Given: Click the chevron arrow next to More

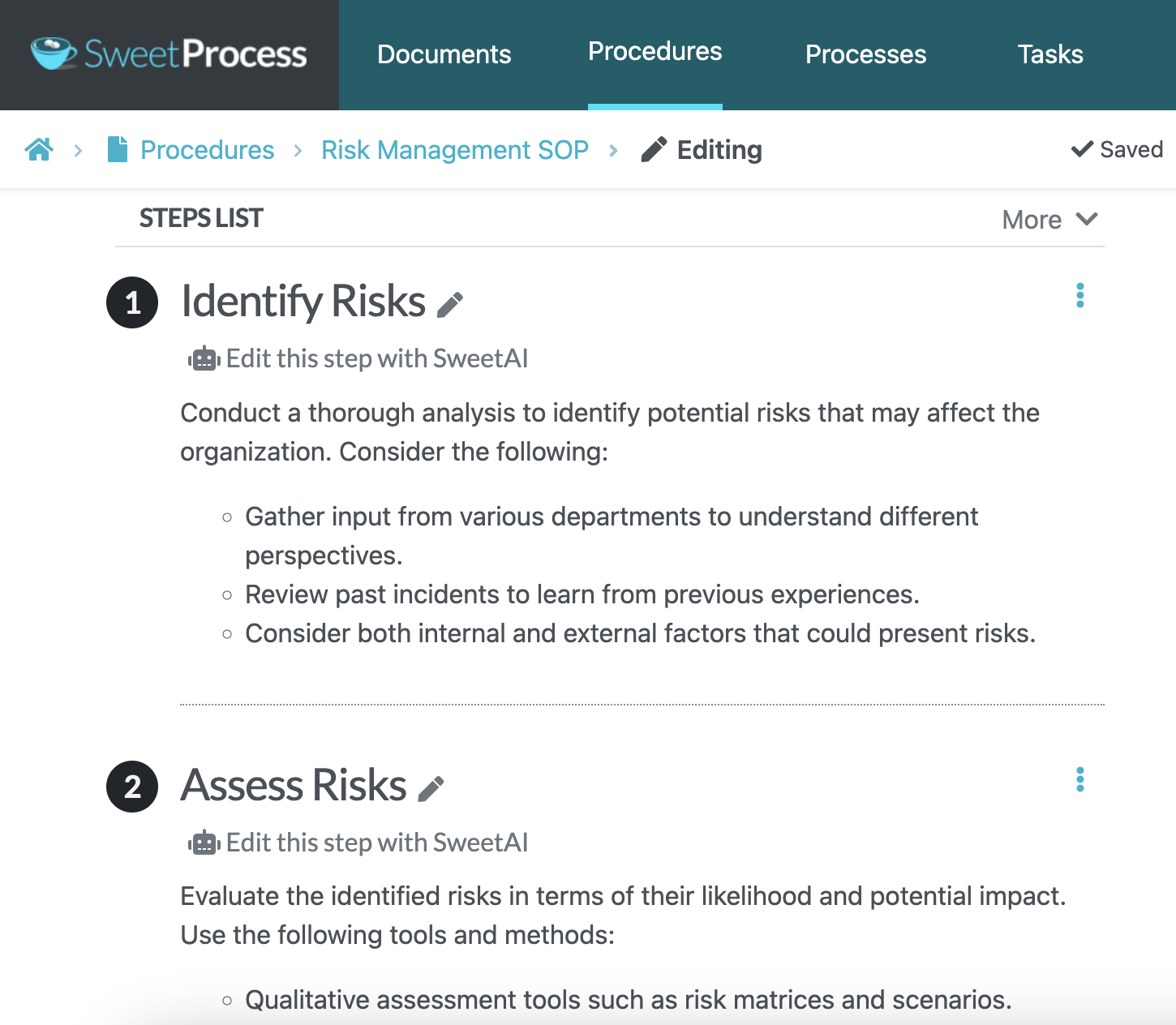Looking at the screenshot, I should pos(1087,219).
